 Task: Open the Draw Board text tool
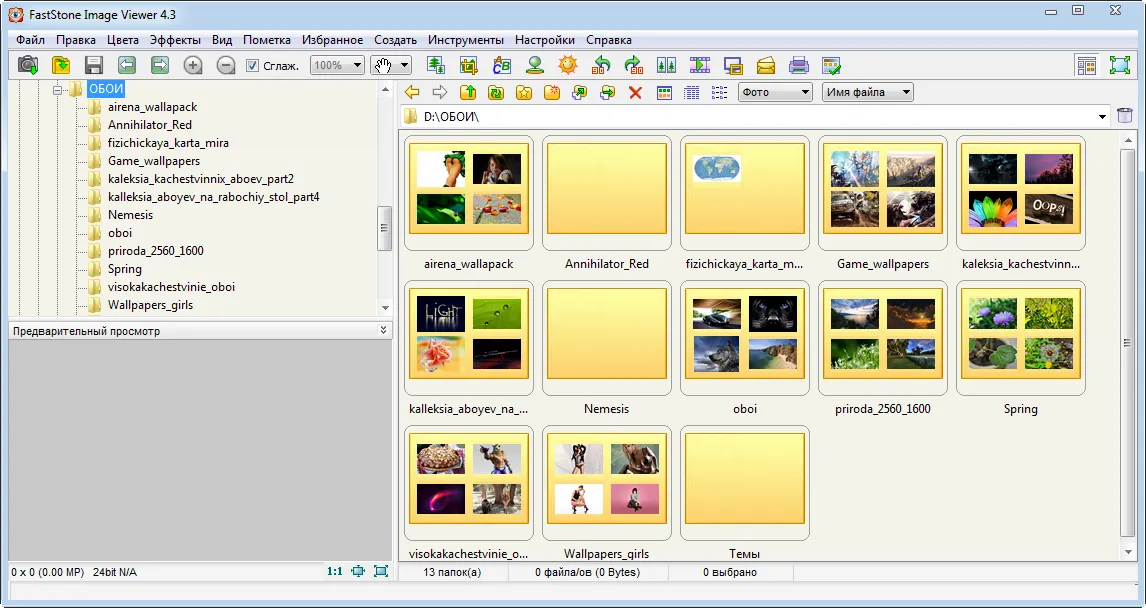pos(501,65)
